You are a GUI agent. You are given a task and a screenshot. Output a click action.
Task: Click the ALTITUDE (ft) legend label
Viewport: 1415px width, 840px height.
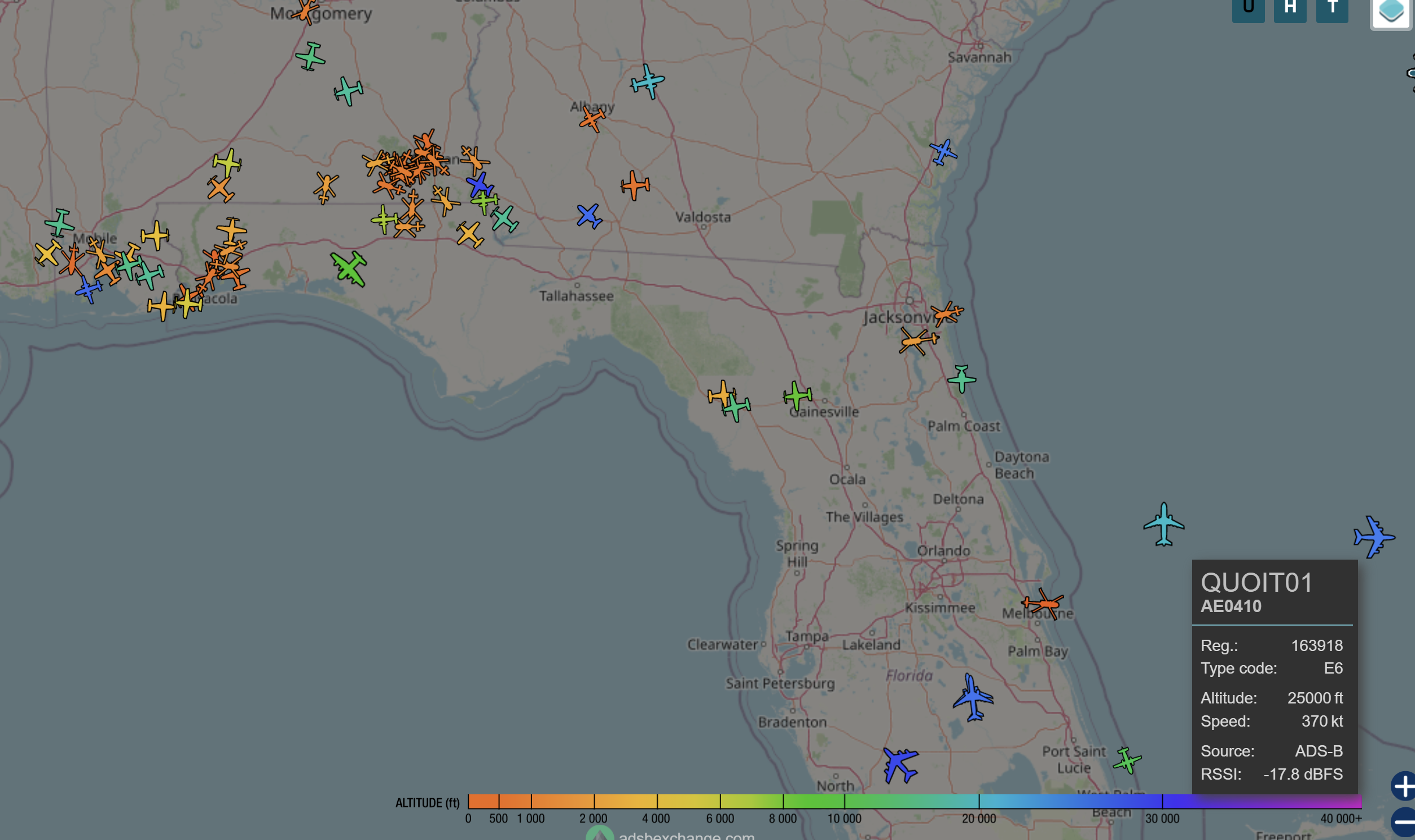tap(427, 803)
